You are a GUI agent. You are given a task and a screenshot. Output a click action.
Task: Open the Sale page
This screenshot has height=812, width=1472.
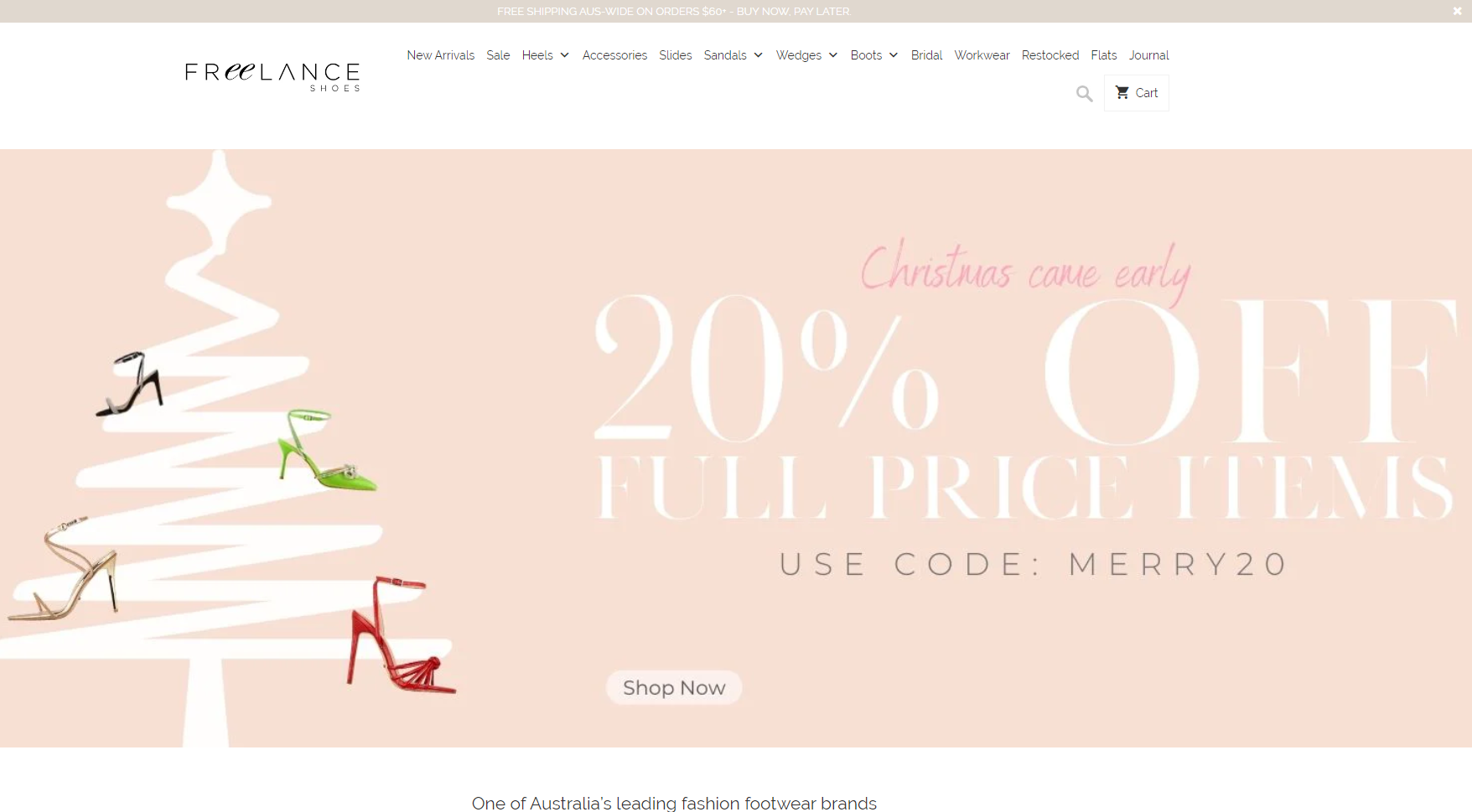498,55
